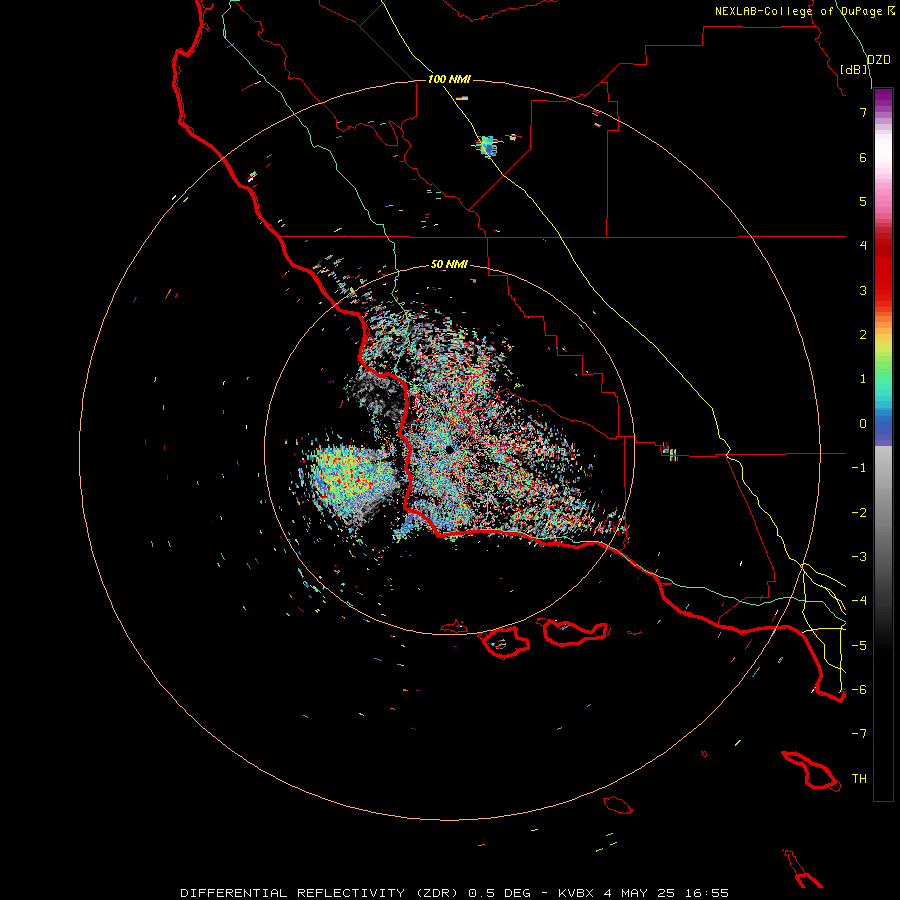Click the -7 value on the color scale

coord(859,734)
